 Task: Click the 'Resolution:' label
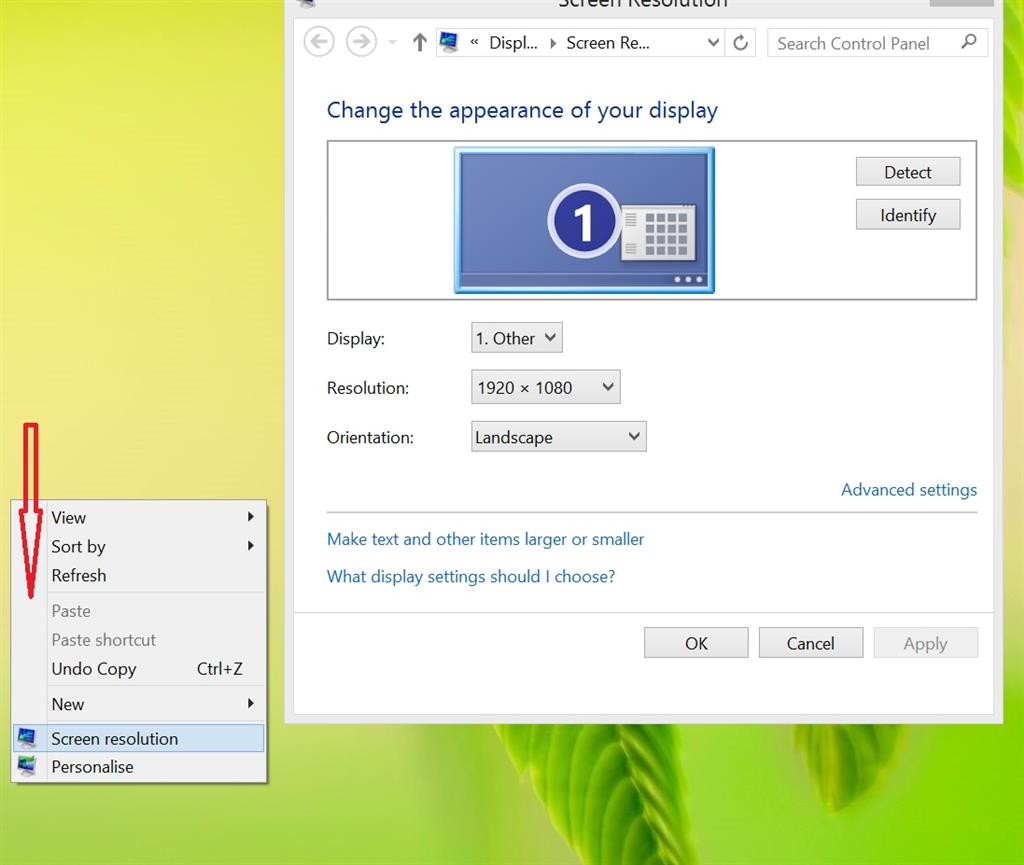368,388
